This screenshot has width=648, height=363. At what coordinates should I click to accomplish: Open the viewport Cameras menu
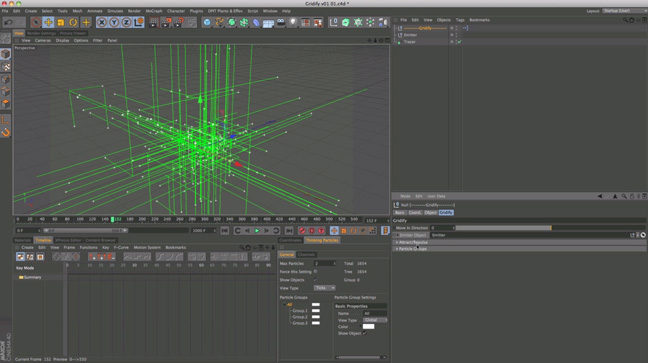(x=43, y=41)
